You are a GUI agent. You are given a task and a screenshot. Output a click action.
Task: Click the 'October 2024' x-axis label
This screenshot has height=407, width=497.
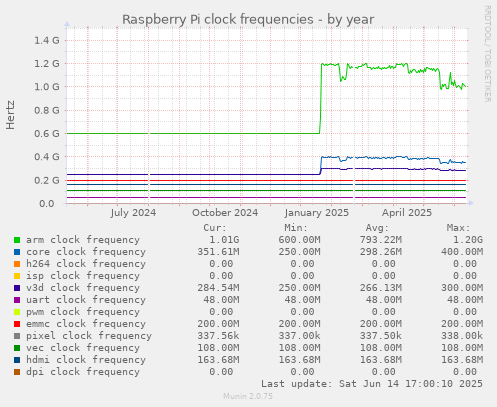(x=225, y=213)
